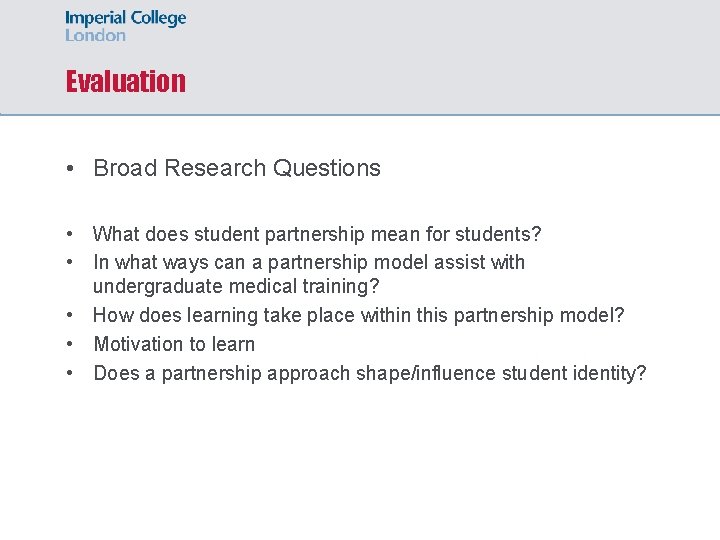Click the Broad Research Questions heading text

point(237,168)
